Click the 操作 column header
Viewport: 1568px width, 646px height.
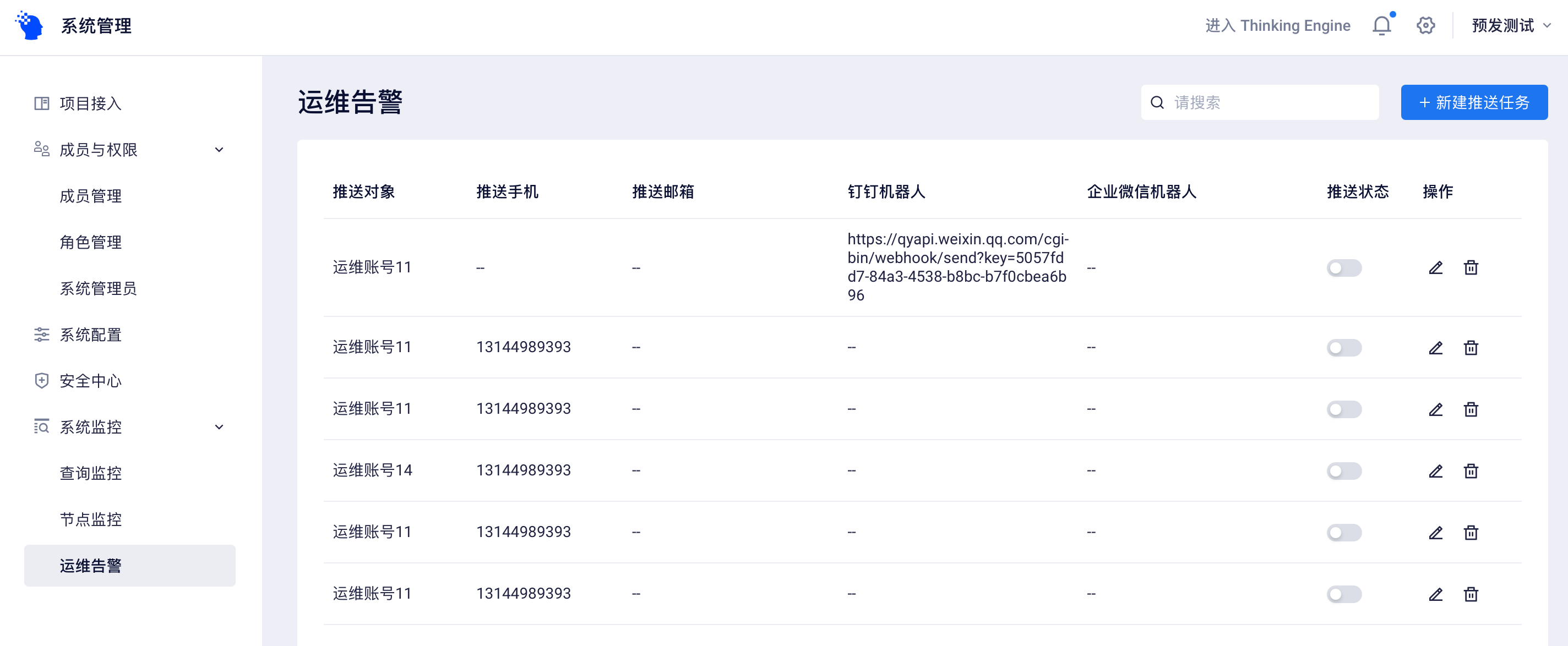[1438, 191]
